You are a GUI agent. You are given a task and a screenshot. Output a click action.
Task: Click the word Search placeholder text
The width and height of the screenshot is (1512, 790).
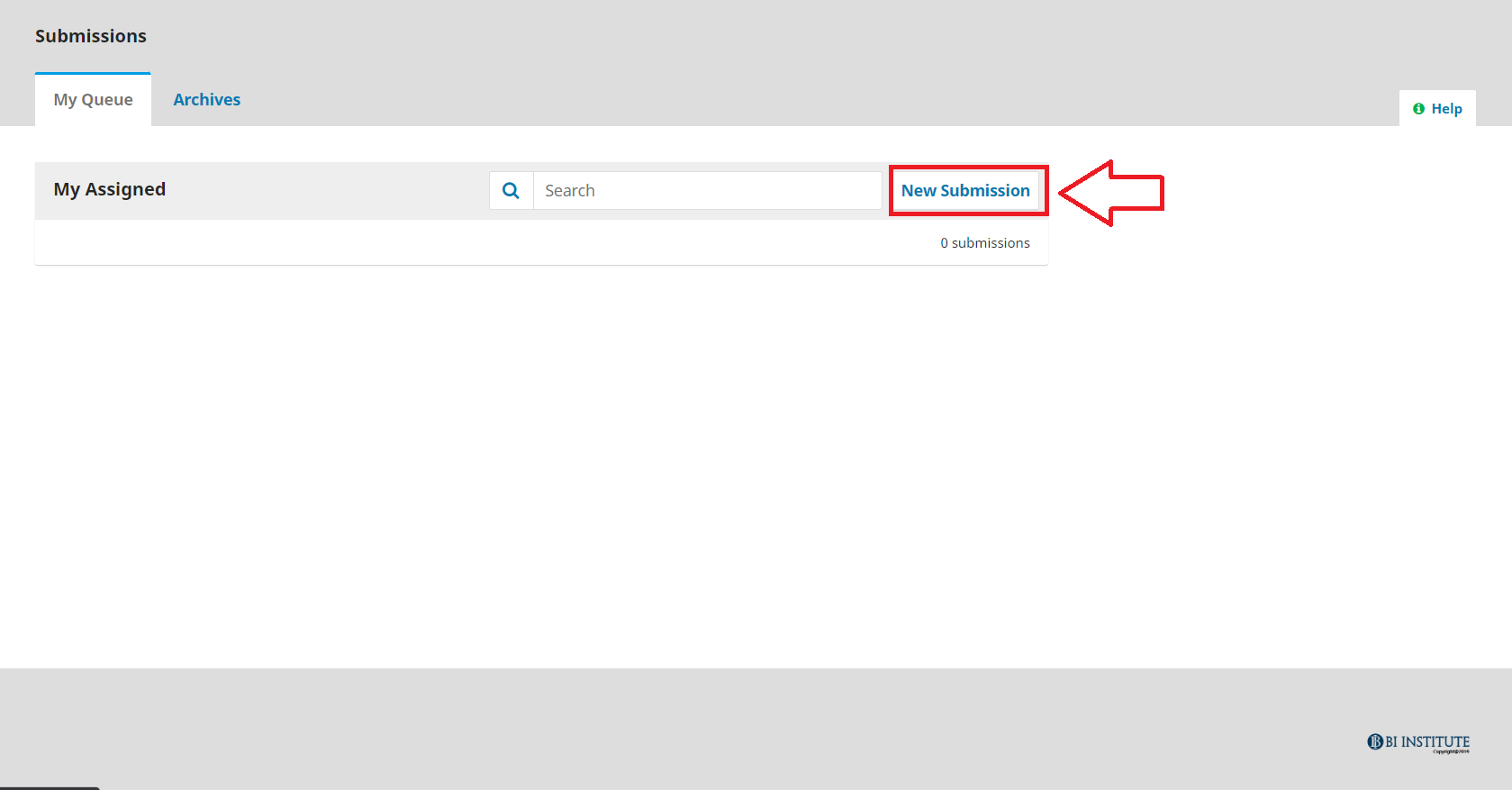click(569, 191)
